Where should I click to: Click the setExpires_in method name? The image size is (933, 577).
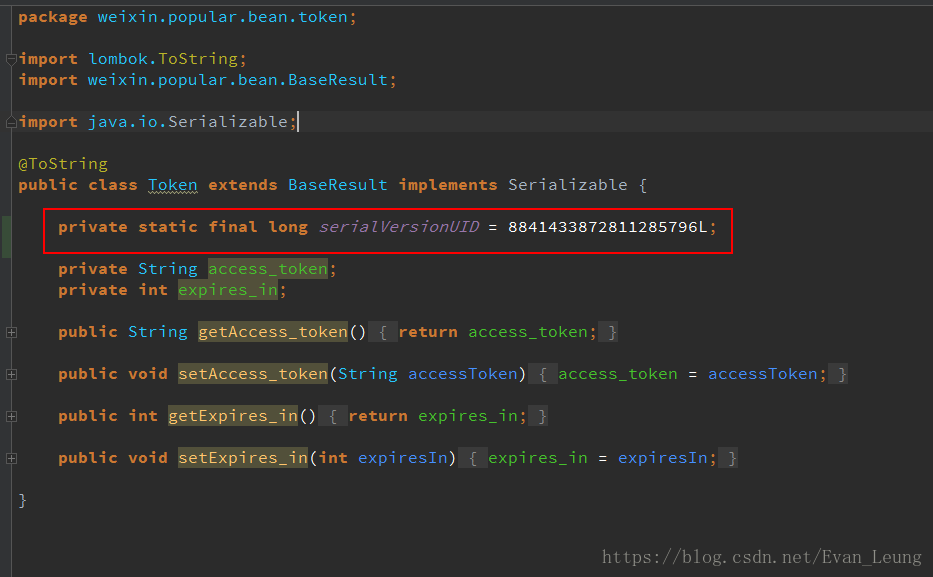243,458
